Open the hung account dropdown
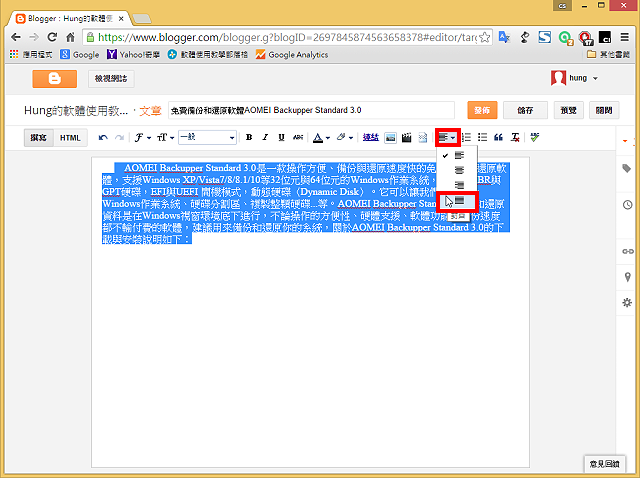 574,78
